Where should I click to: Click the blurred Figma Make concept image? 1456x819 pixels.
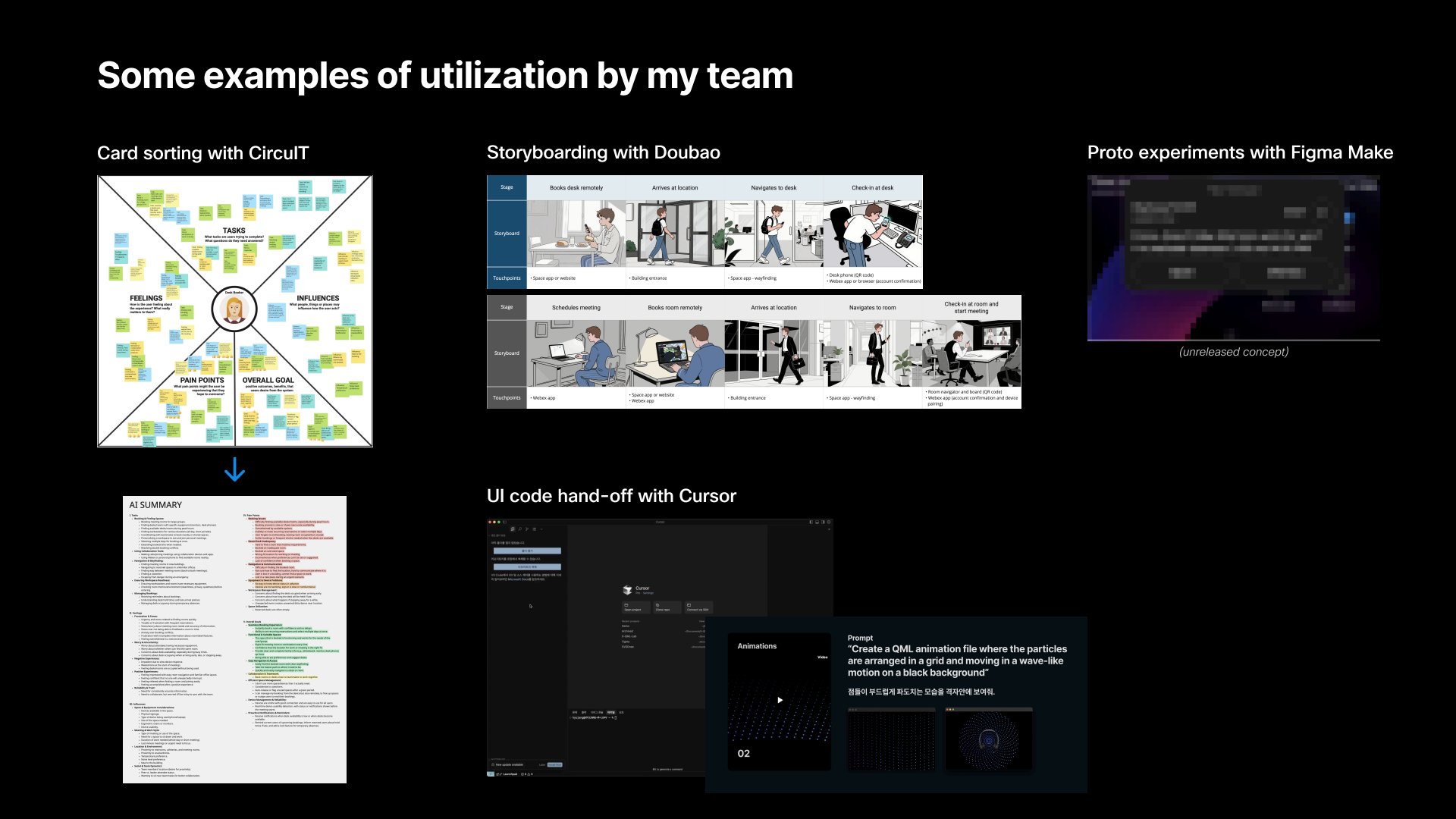(x=1233, y=258)
